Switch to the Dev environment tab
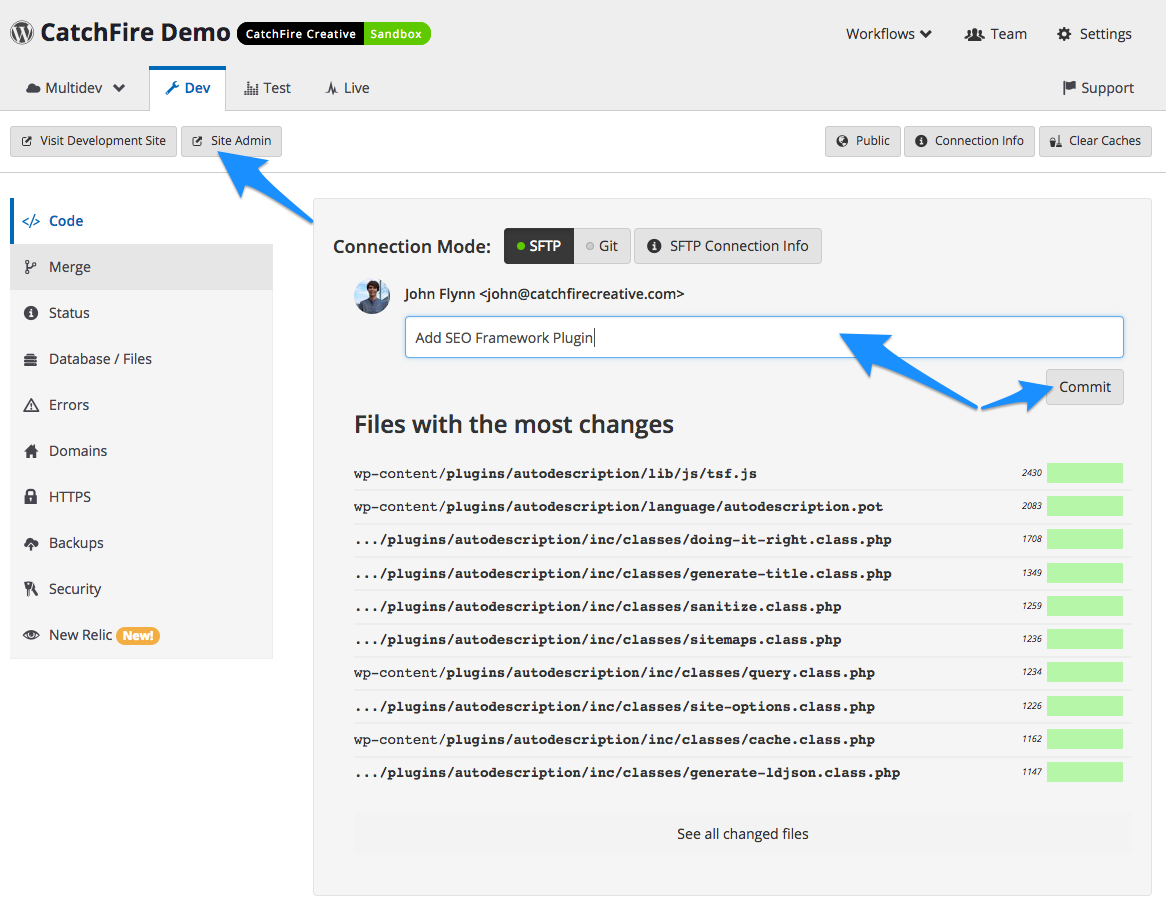 pos(187,88)
